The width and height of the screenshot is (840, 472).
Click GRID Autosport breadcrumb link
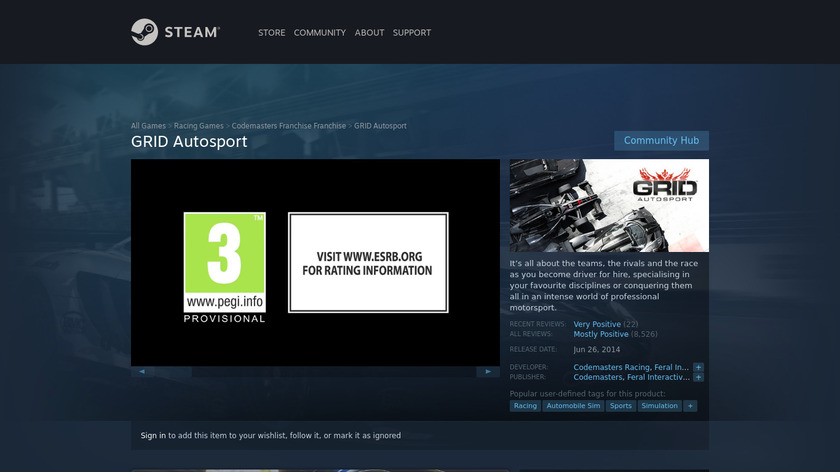coord(380,126)
